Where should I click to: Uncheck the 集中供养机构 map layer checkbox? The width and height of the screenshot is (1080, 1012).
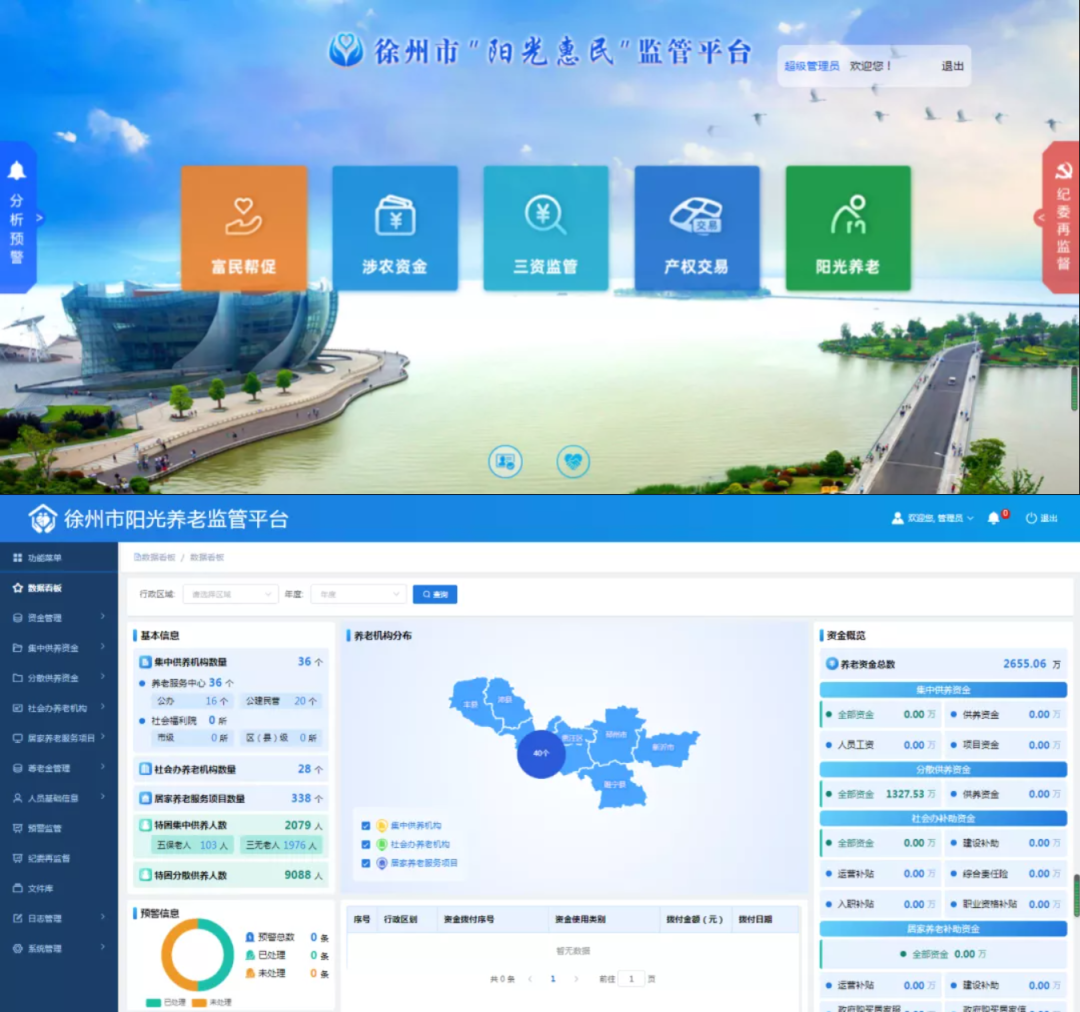(x=366, y=826)
